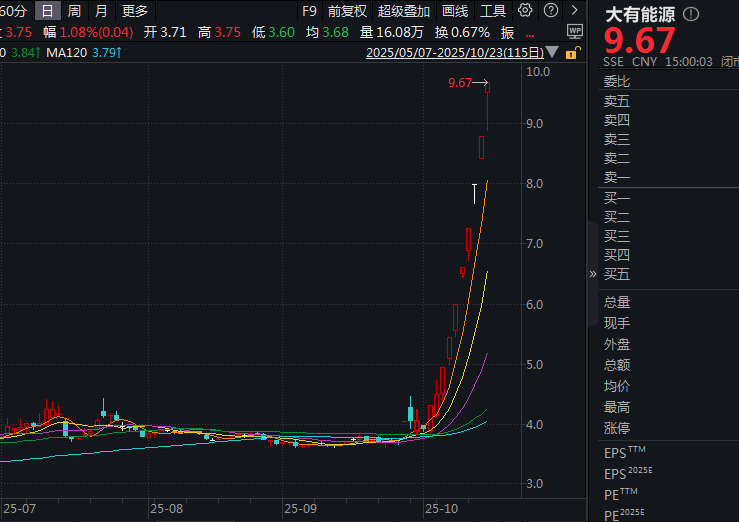This screenshot has width=739, height=522.
Task: Toggle the date range lock icon
Action: click(x=572, y=53)
